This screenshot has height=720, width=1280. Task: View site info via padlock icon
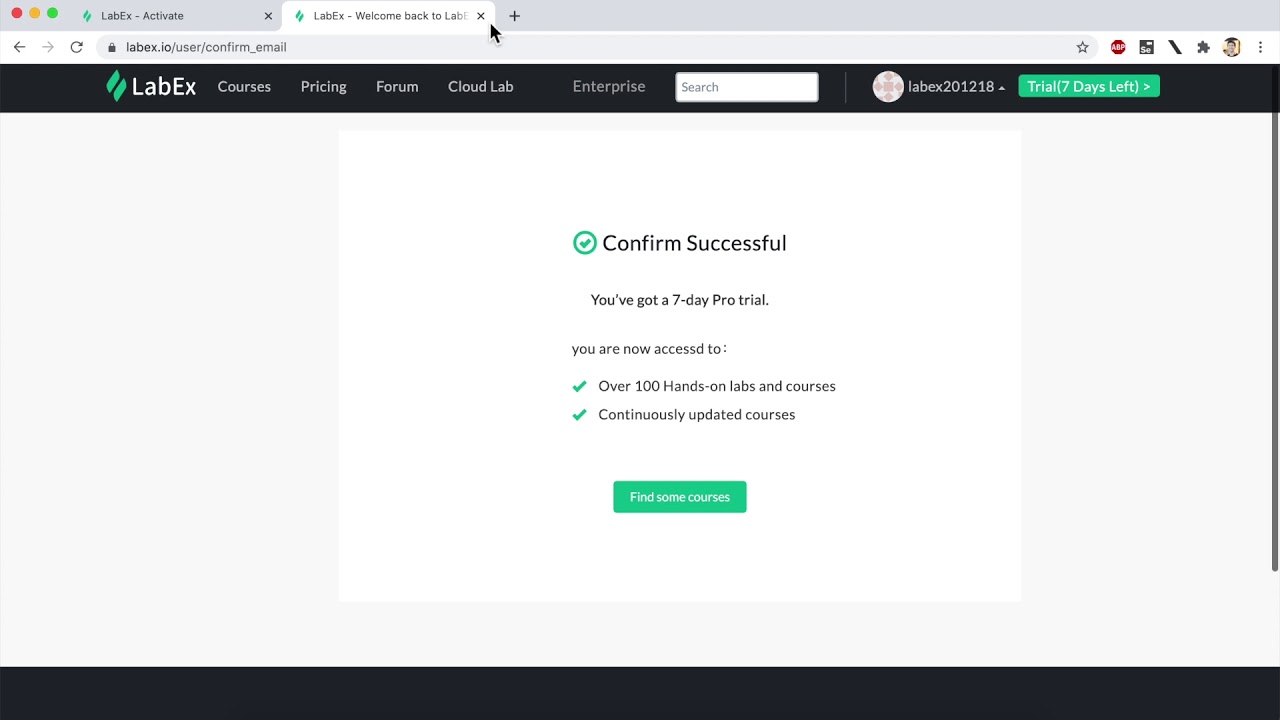point(111,47)
